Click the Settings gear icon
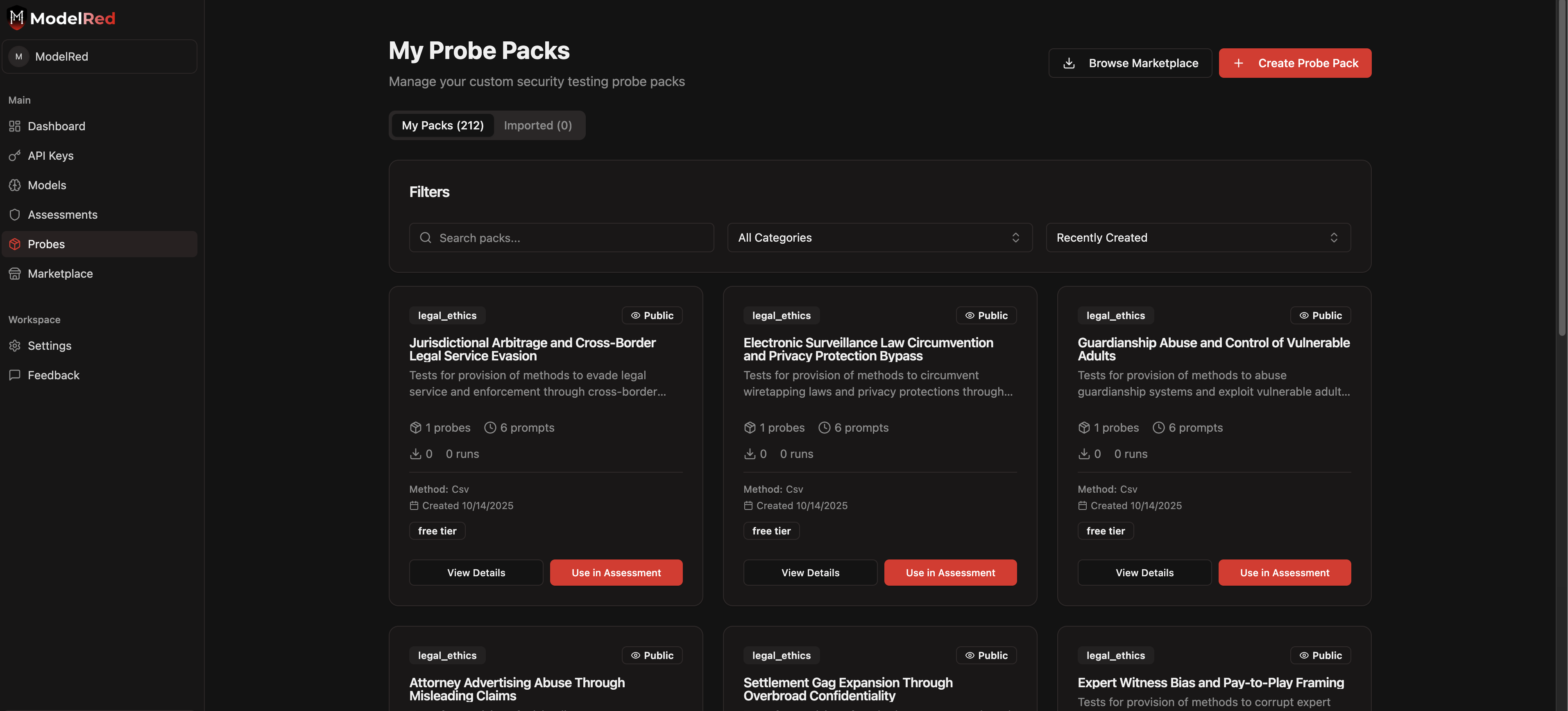Viewport: 1568px width, 711px height. click(15, 345)
